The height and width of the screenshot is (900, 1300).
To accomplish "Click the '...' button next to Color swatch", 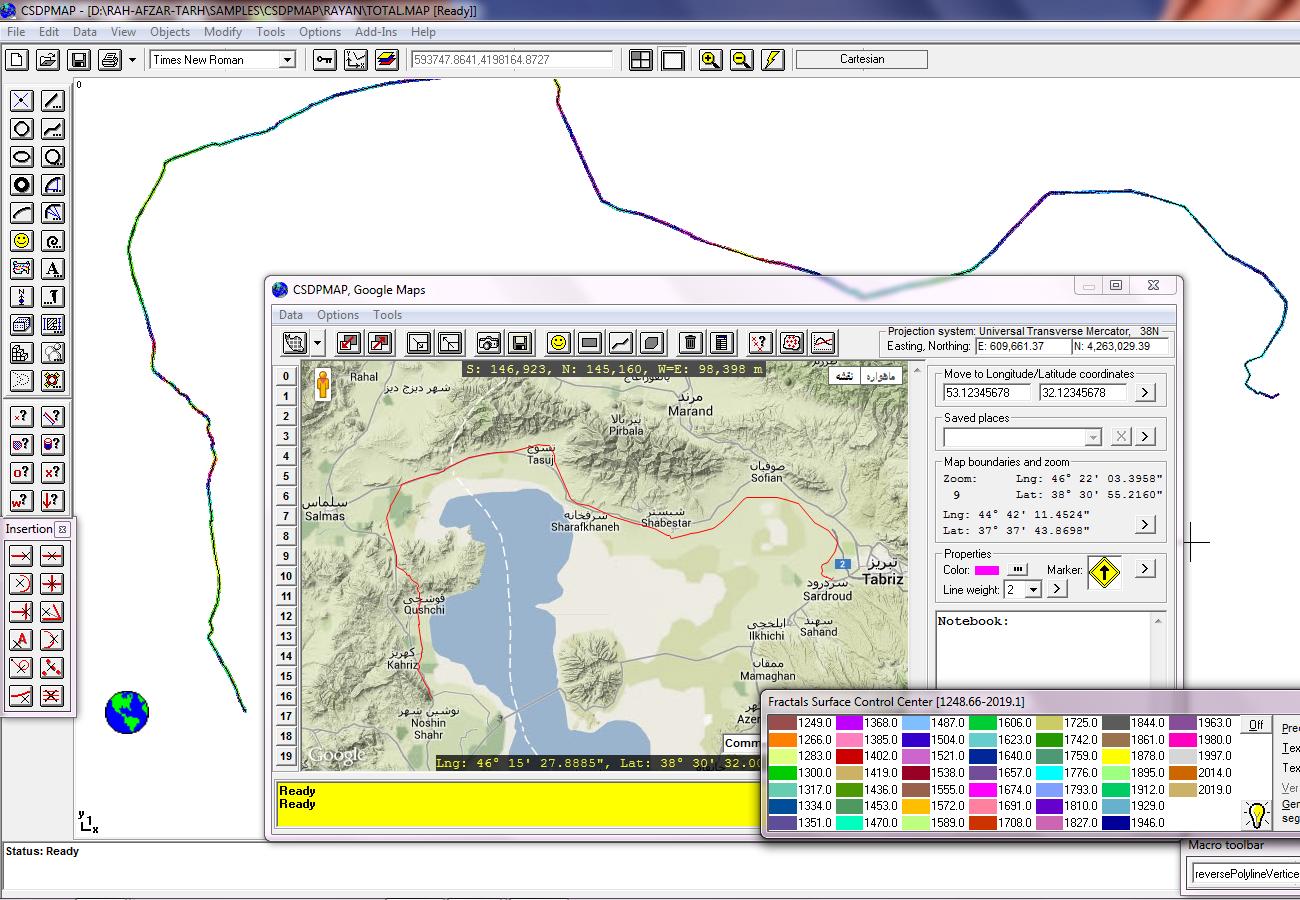I will pyautogui.click(x=1018, y=569).
